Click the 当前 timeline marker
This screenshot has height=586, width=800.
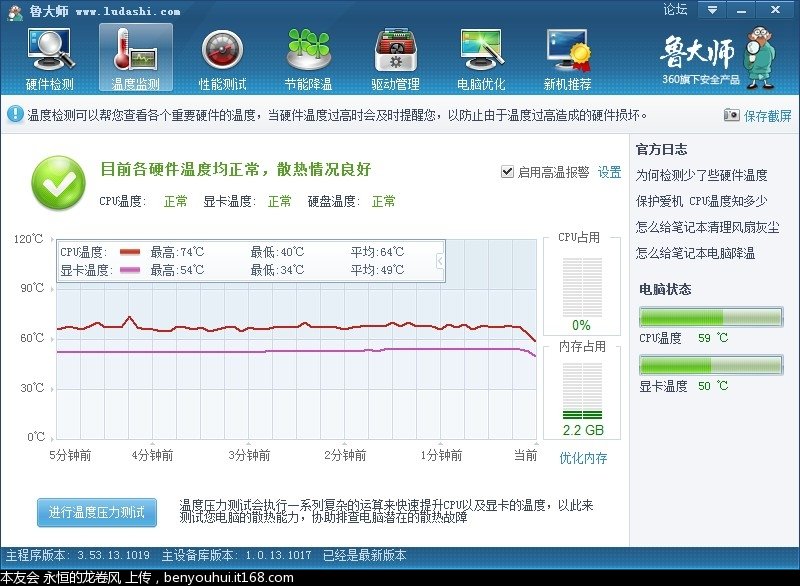[x=526, y=455]
